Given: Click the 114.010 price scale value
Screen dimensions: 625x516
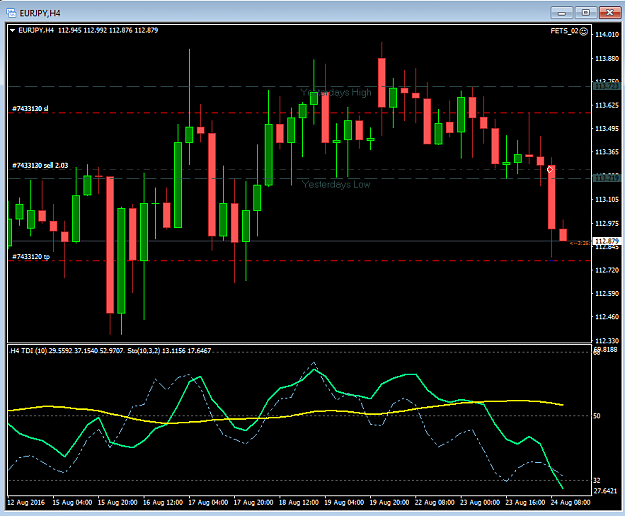Looking at the screenshot, I should click(x=607, y=35).
